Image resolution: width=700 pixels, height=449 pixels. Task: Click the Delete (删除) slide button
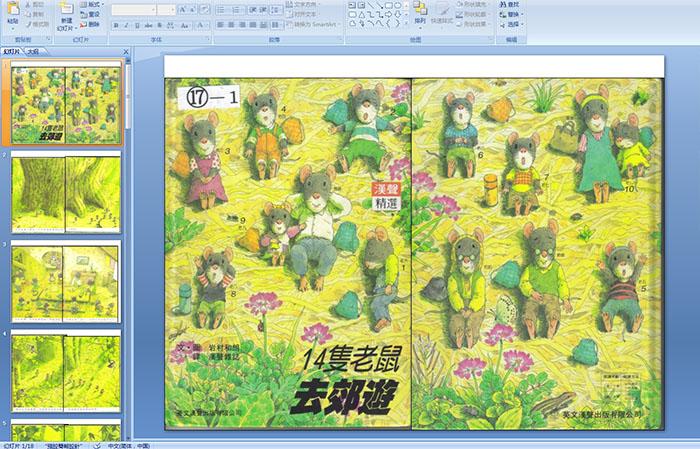[90, 24]
